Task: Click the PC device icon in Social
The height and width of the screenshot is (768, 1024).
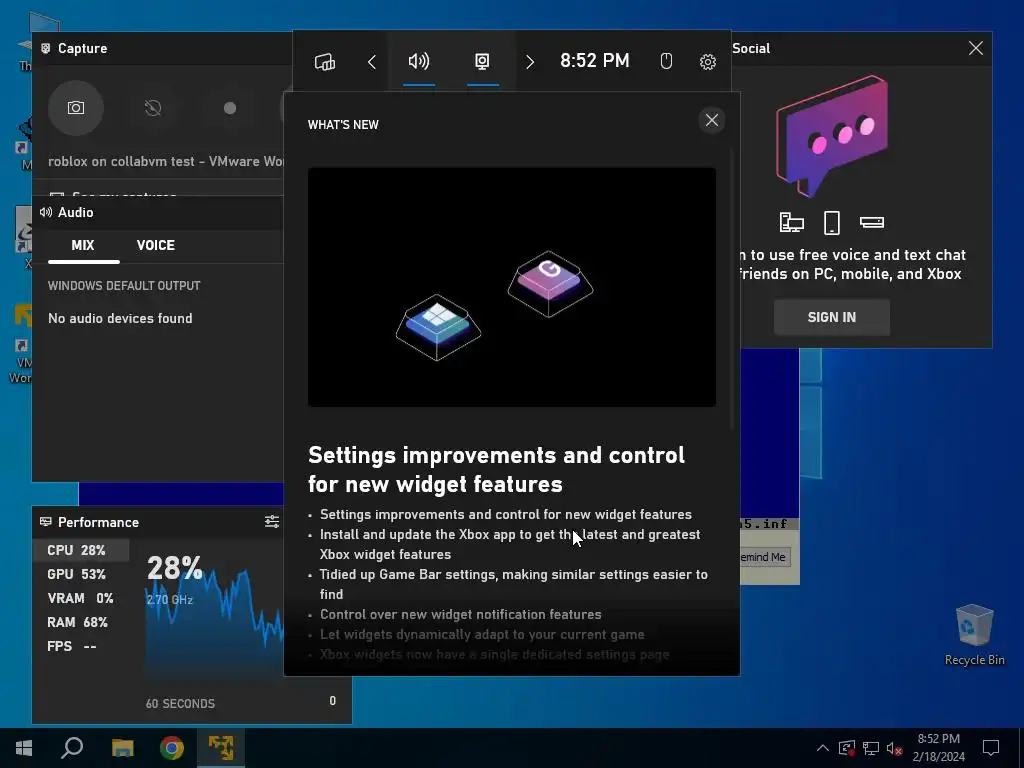Action: pyautogui.click(x=792, y=223)
